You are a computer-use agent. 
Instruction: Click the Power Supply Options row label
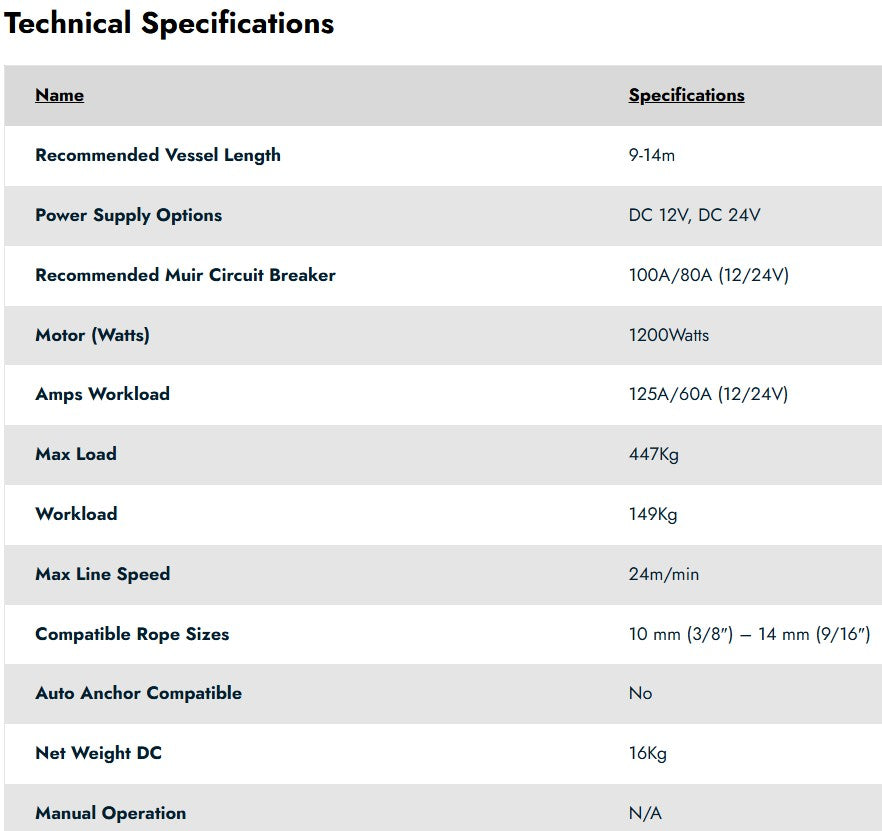[x=129, y=215]
